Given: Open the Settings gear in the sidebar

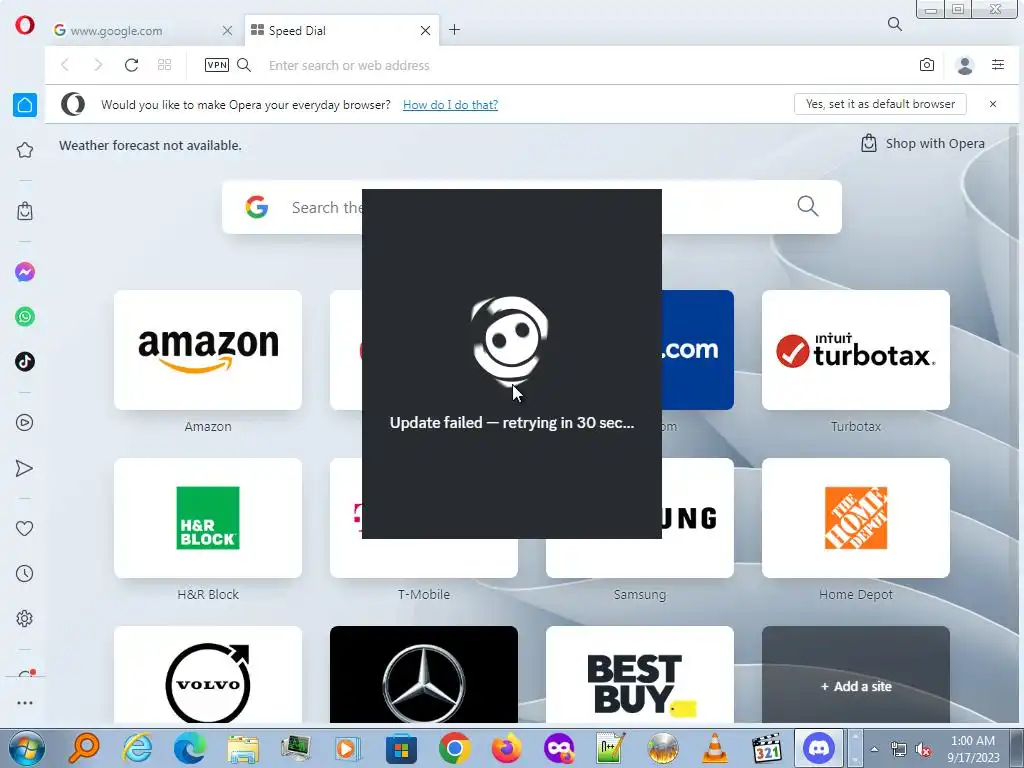Looking at the screenshot, I should (25, 618).
